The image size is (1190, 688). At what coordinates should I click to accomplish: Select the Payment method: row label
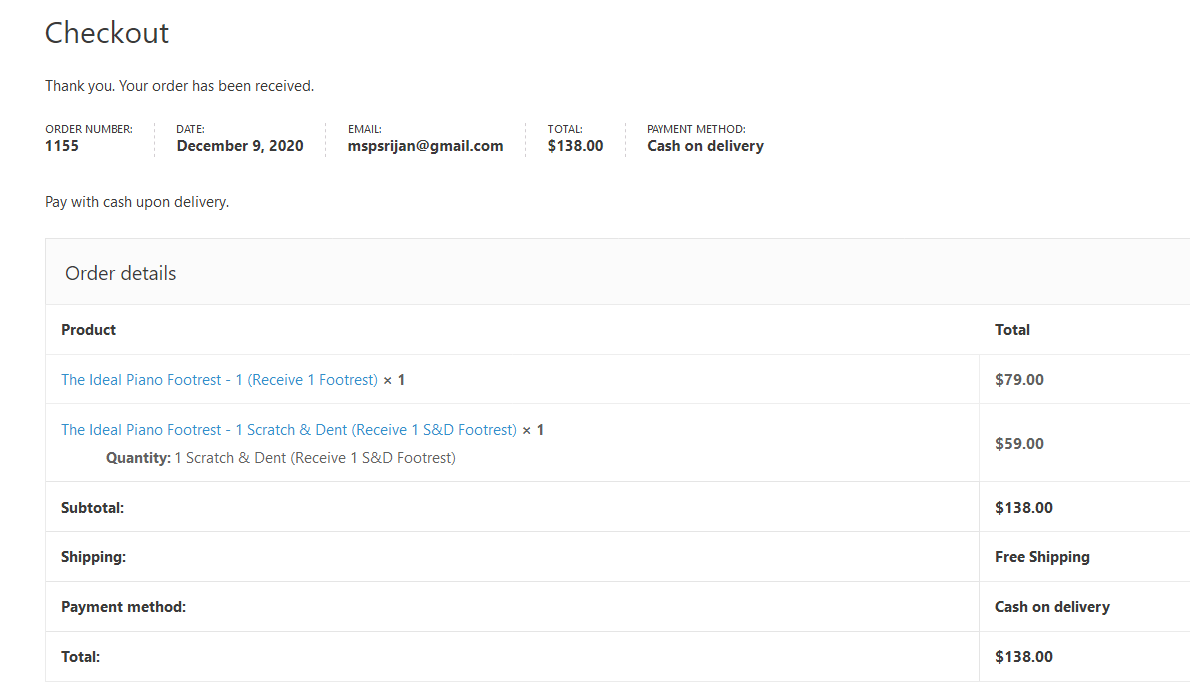123,607
